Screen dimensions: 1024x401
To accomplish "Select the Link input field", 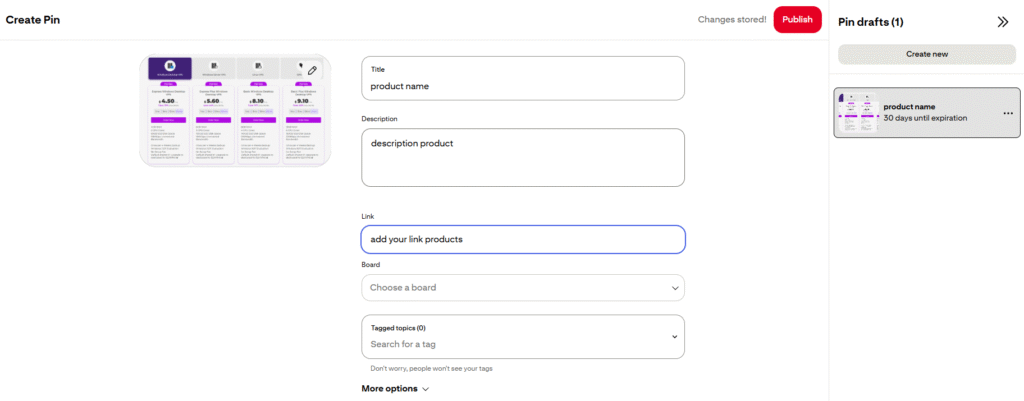I will click(522, 239).
